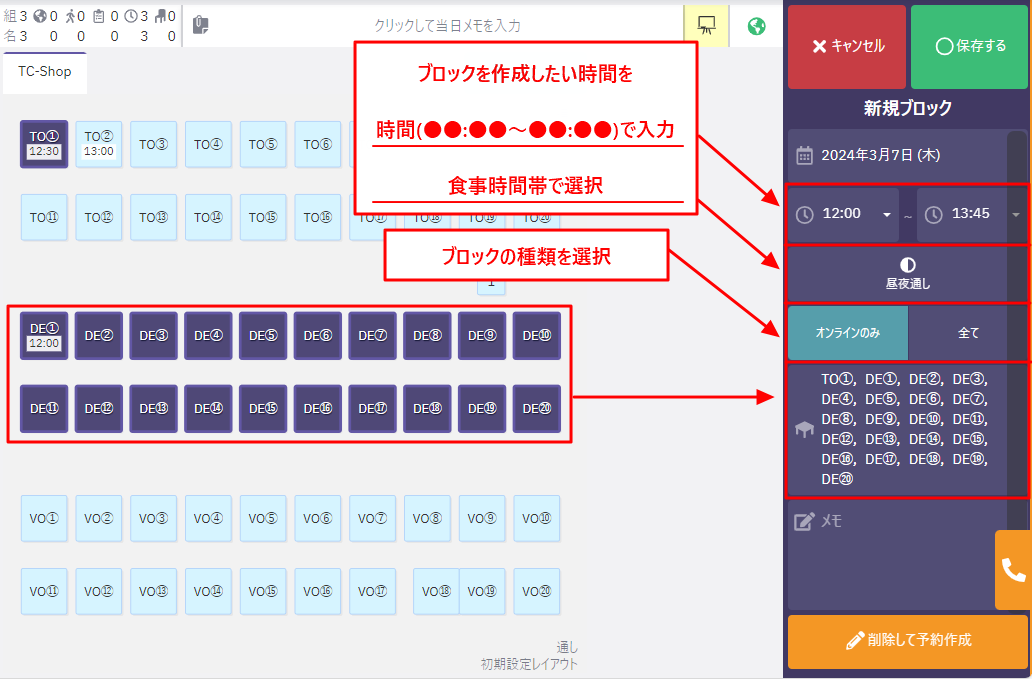The width and height of the screenshot is (1032, 679).
Task: Click the edit icon beside メモ
Action: pos(804,521)
